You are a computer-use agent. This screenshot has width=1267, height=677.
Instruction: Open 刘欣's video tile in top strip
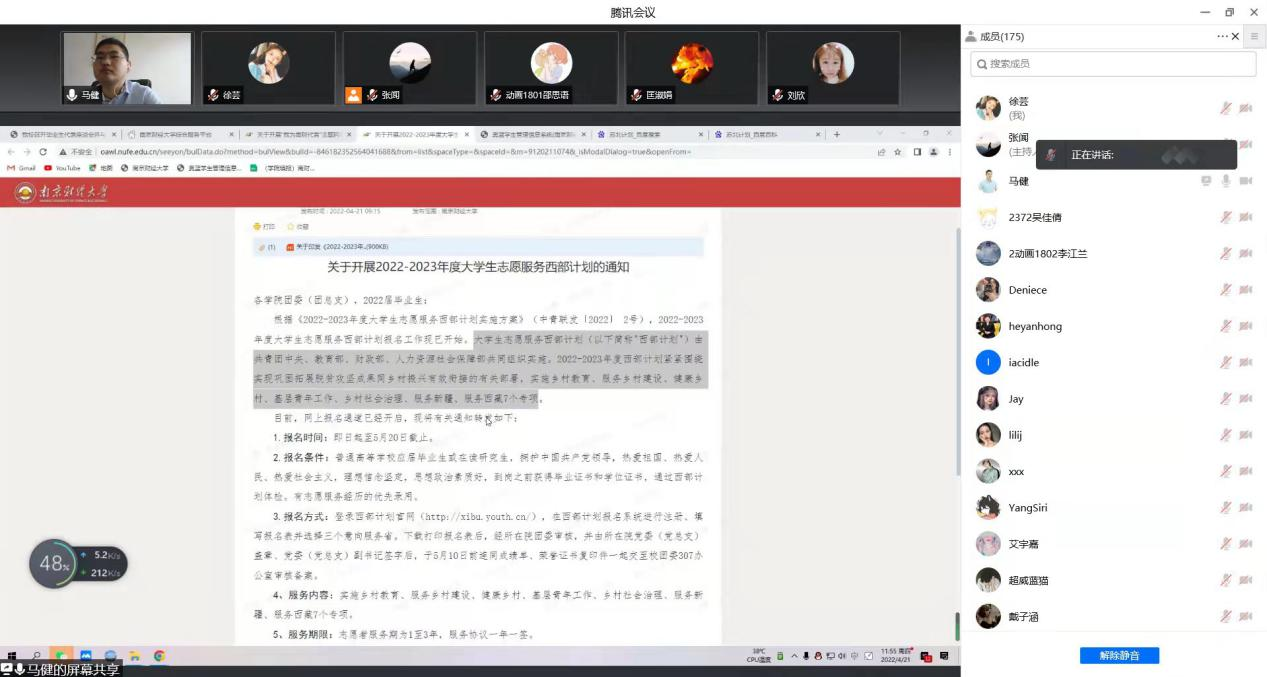tap(833, 68)
